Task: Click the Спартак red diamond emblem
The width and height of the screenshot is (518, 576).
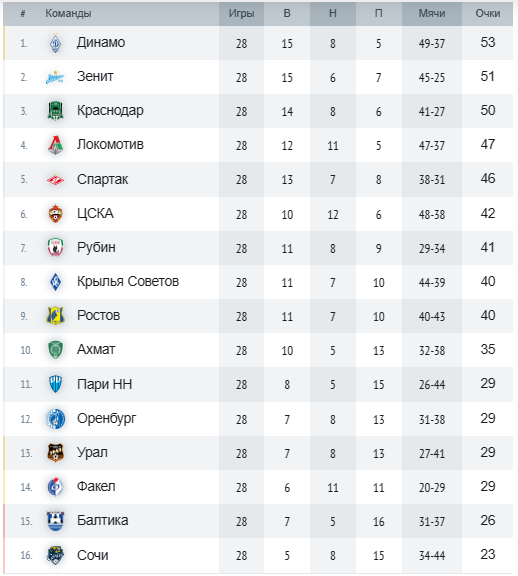Action: [x=55, y=180]
